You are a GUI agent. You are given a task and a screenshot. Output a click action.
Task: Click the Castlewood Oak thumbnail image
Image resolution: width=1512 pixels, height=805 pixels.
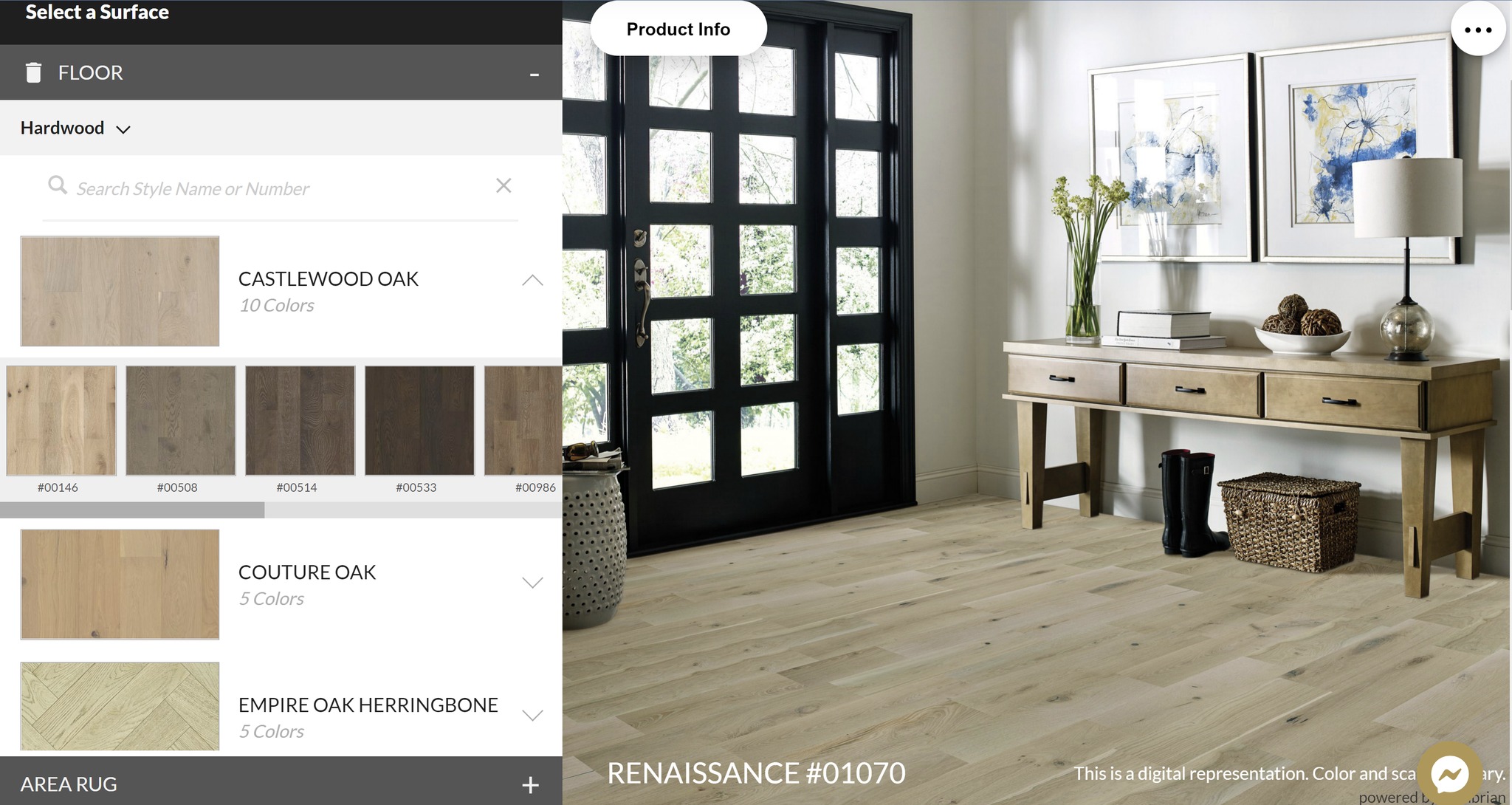120,291
